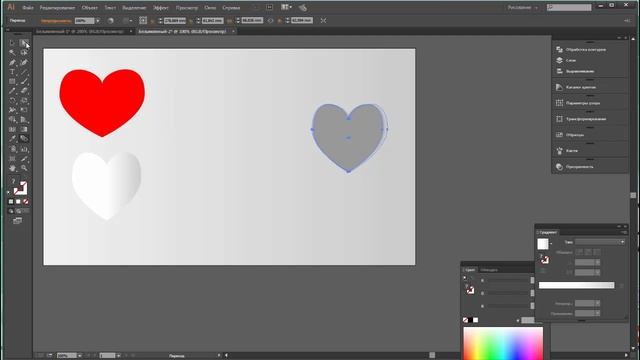Screen dimensions: 640x360
Task: Open the Эффект menu
Action: click(161, 8)
